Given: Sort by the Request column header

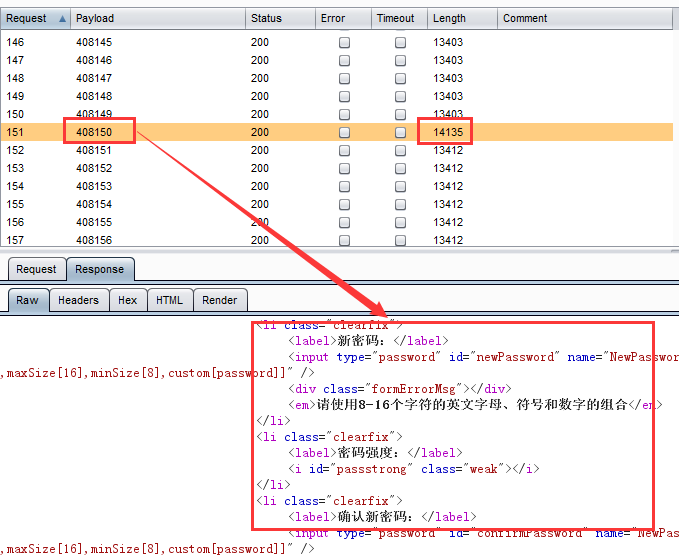Looking at the screenshot, I should [36, 19].
